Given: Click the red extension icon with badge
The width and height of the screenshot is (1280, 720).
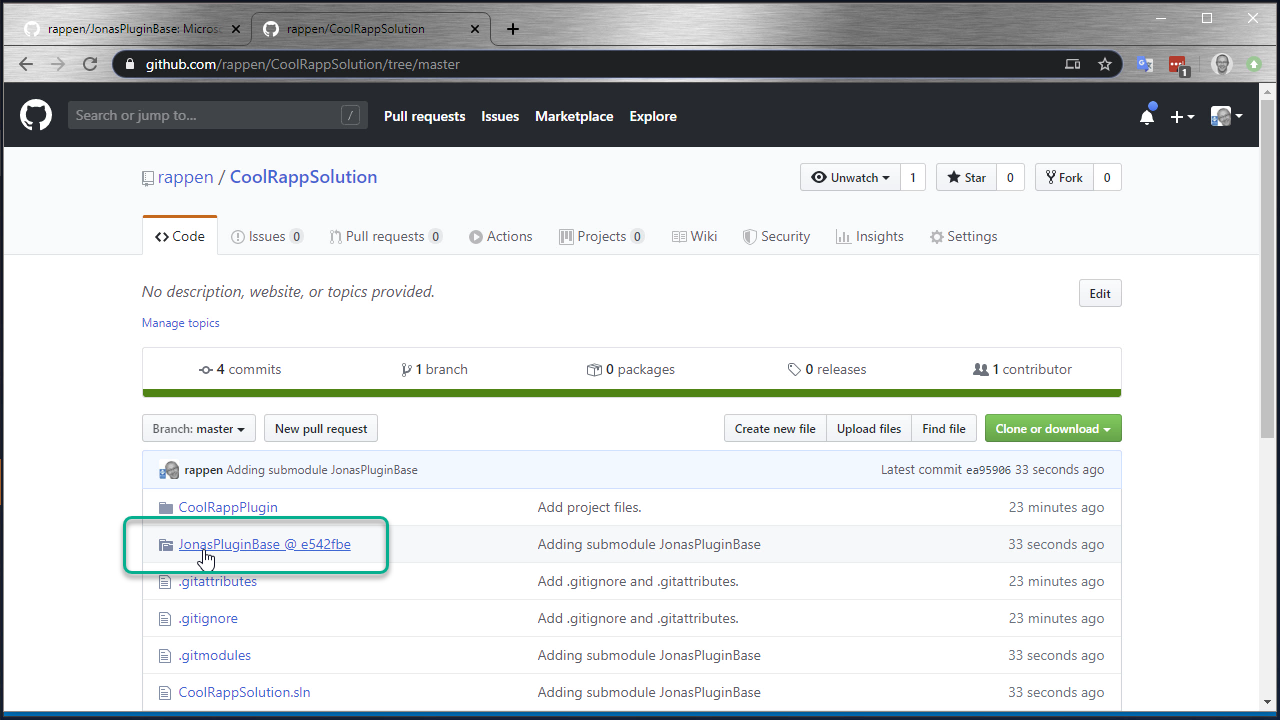Looking at the screenshot, I should [1179, 65].
